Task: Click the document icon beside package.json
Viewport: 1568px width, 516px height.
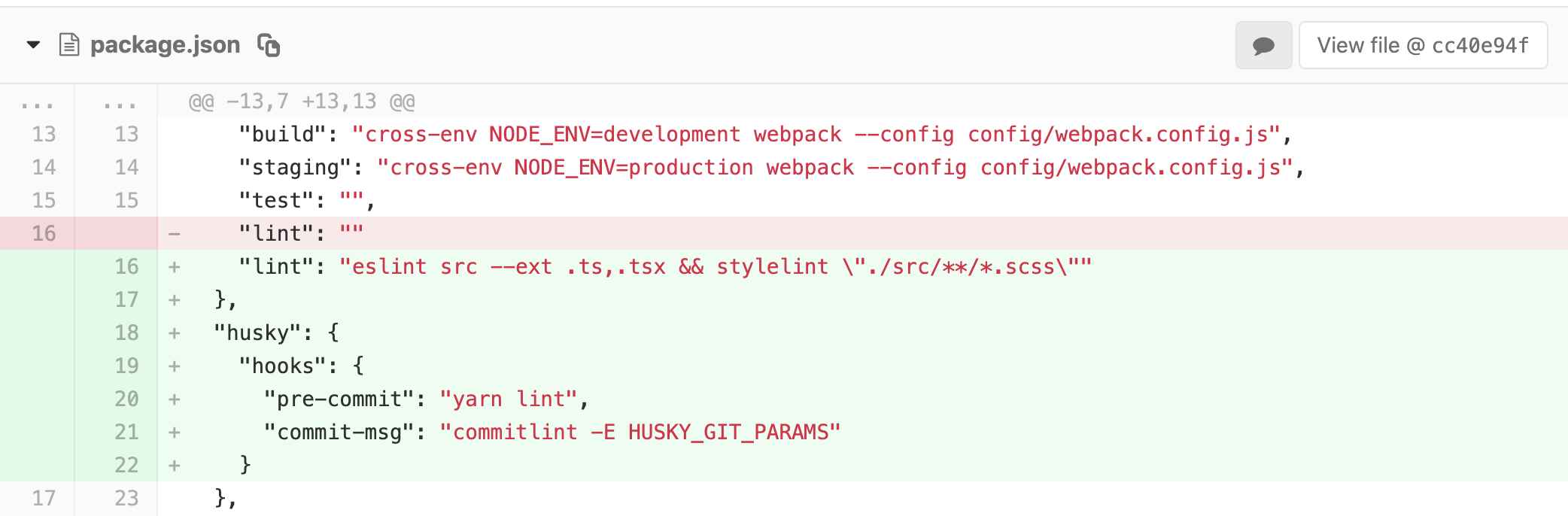Action: click(69, 45)
